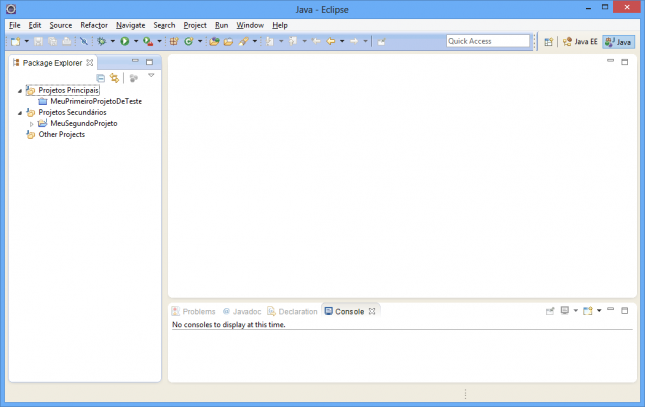Switch to the Java EE perspective

580,42
